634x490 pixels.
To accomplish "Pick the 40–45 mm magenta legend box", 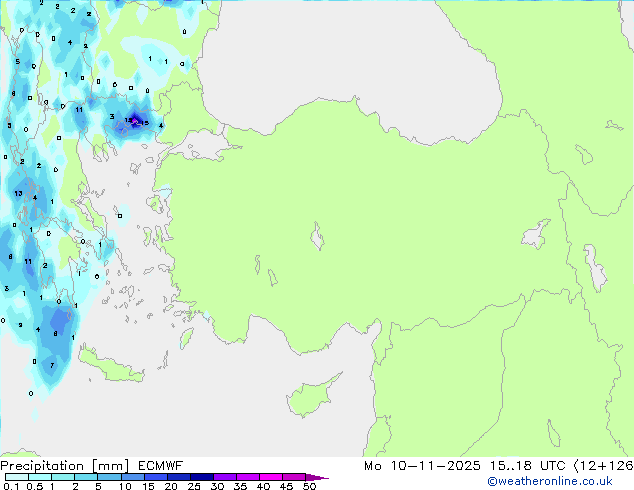I will (x=271, y=477).
